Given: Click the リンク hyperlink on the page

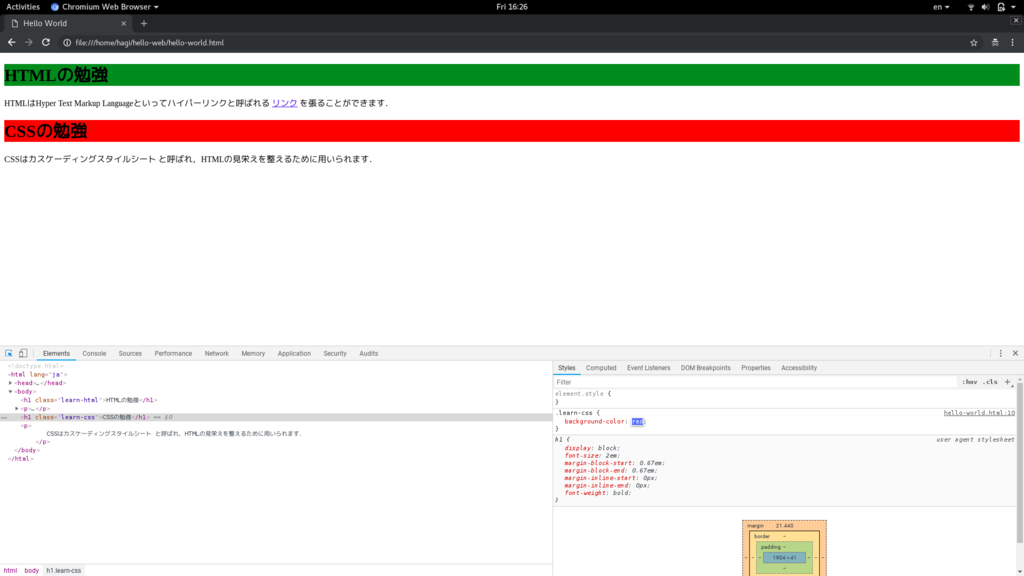Looking at the screenshot, I should (x=285, y=103).
